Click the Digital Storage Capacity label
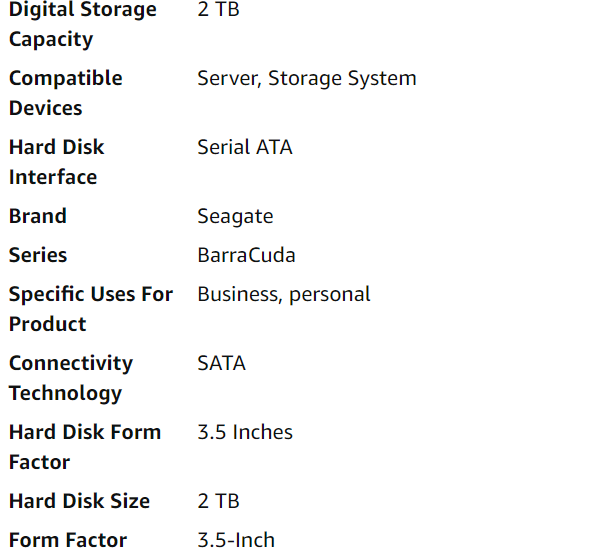614x560 pixels. tap(83, 24)
